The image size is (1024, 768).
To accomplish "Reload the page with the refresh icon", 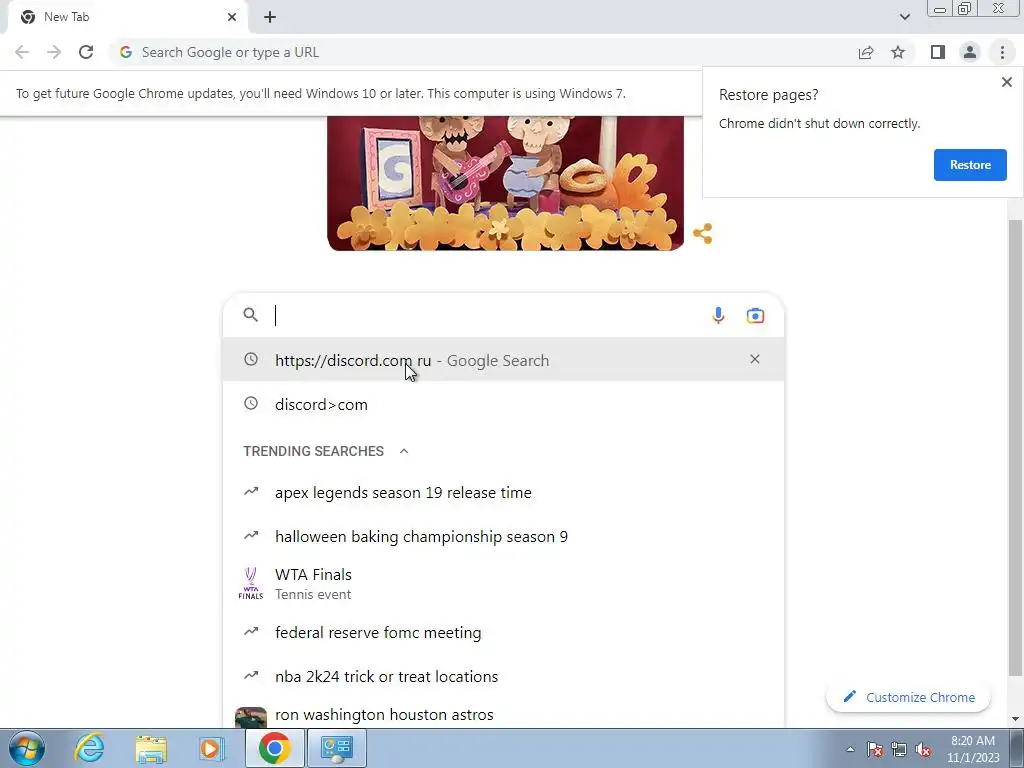I will coord(86,52).
